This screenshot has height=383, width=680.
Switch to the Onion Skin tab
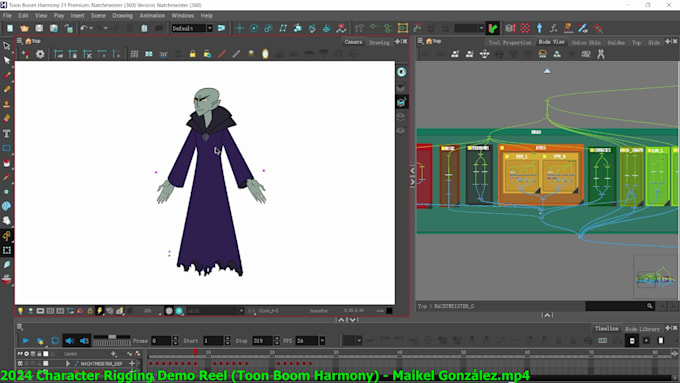586,43
